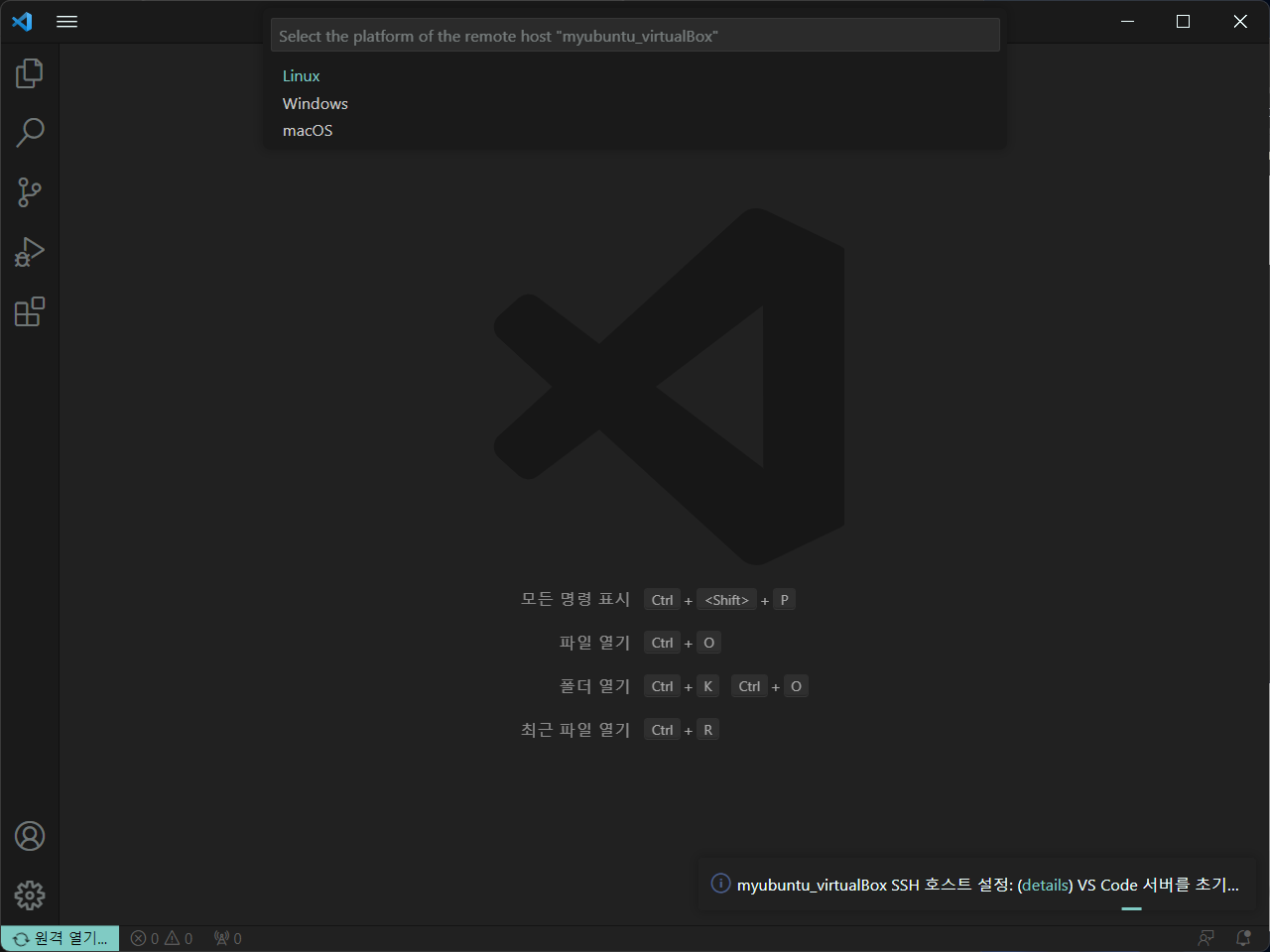
Task: Click the info icon in SSH notification
Action: click(x=721, y=884)
